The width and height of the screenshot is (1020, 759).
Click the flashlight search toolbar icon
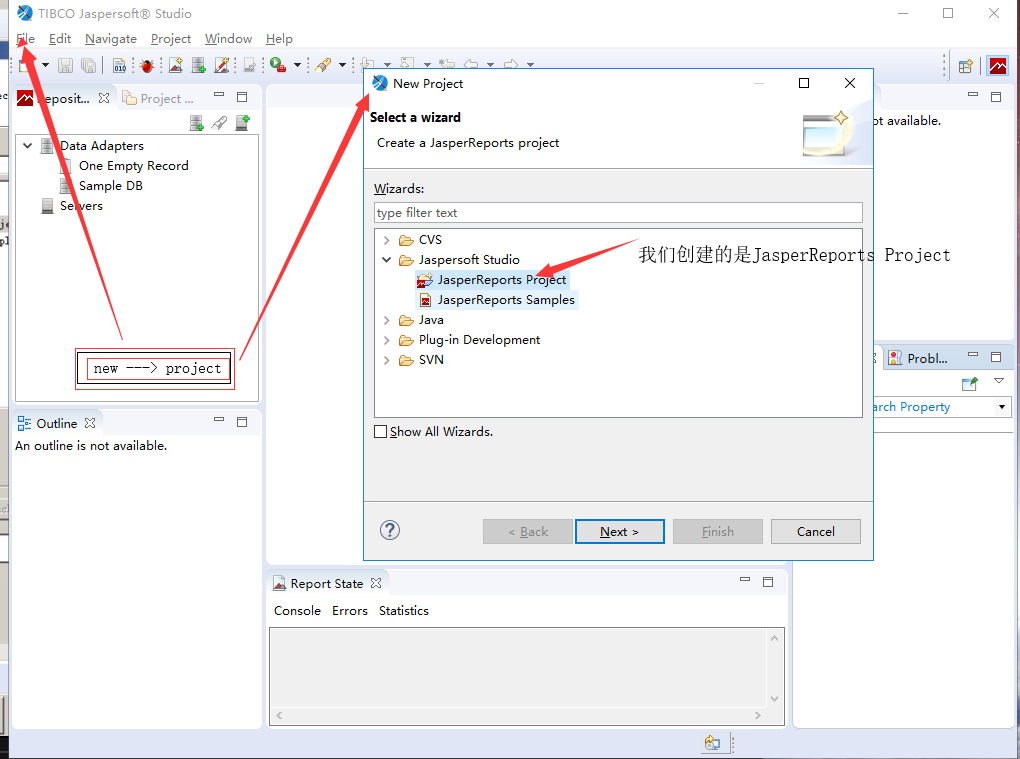[323, 65]
